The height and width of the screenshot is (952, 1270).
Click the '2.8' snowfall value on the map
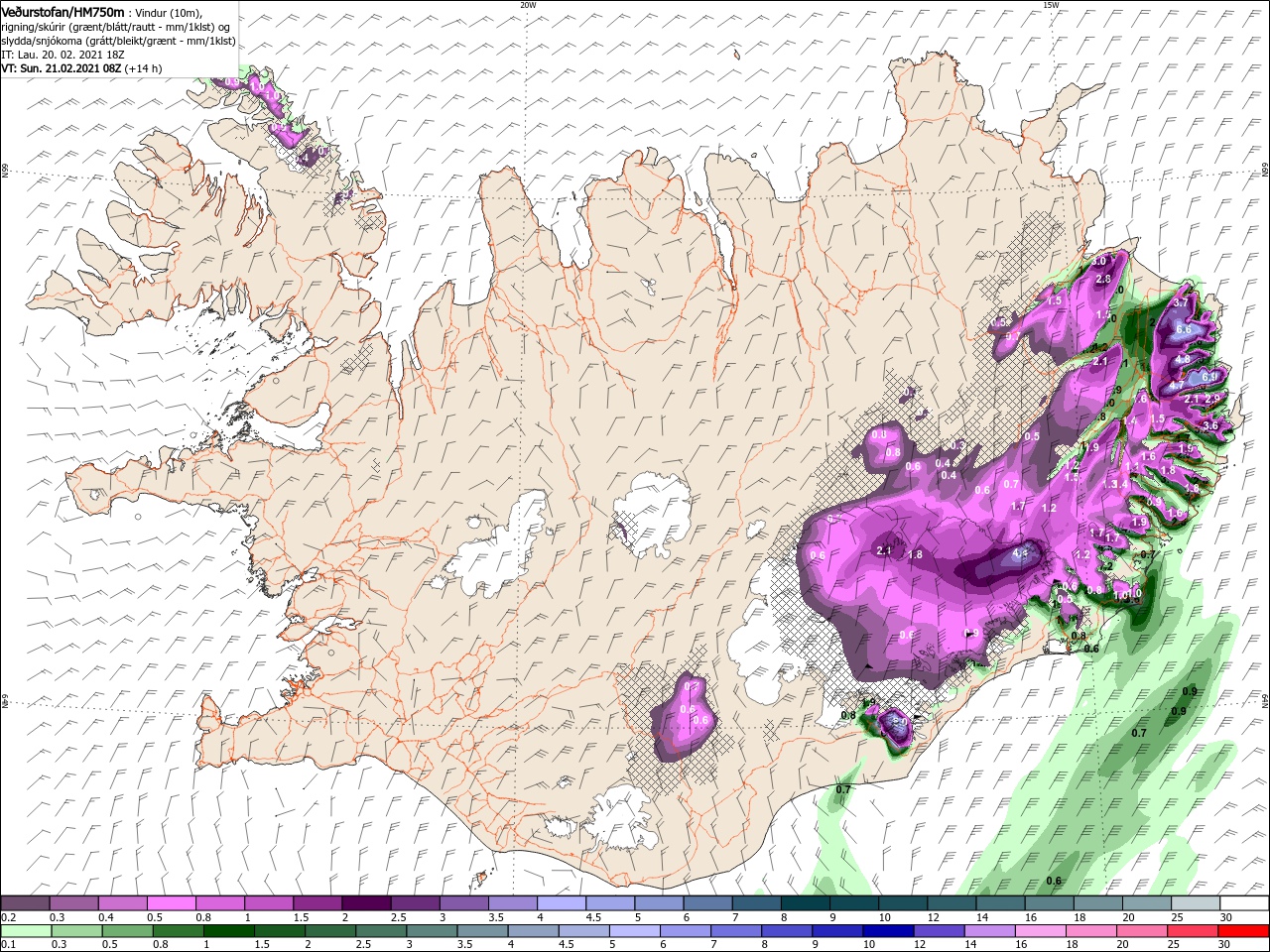click(x=1102, y=280)
